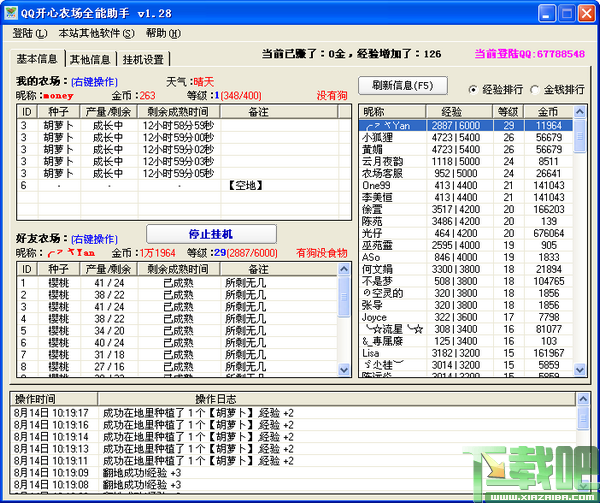Select Joyce in ranking list
The width and height of the screenshot is (600, 503).
tap(466, 317)
